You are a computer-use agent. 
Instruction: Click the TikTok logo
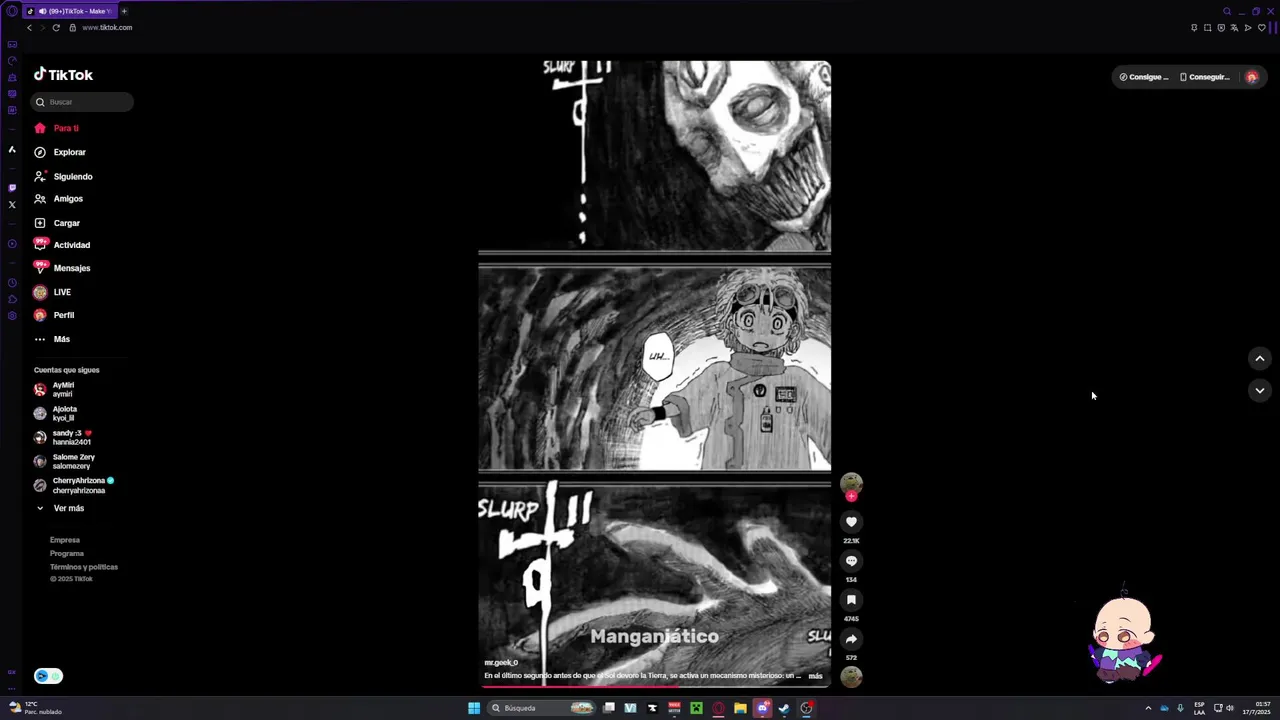point(63,75)
